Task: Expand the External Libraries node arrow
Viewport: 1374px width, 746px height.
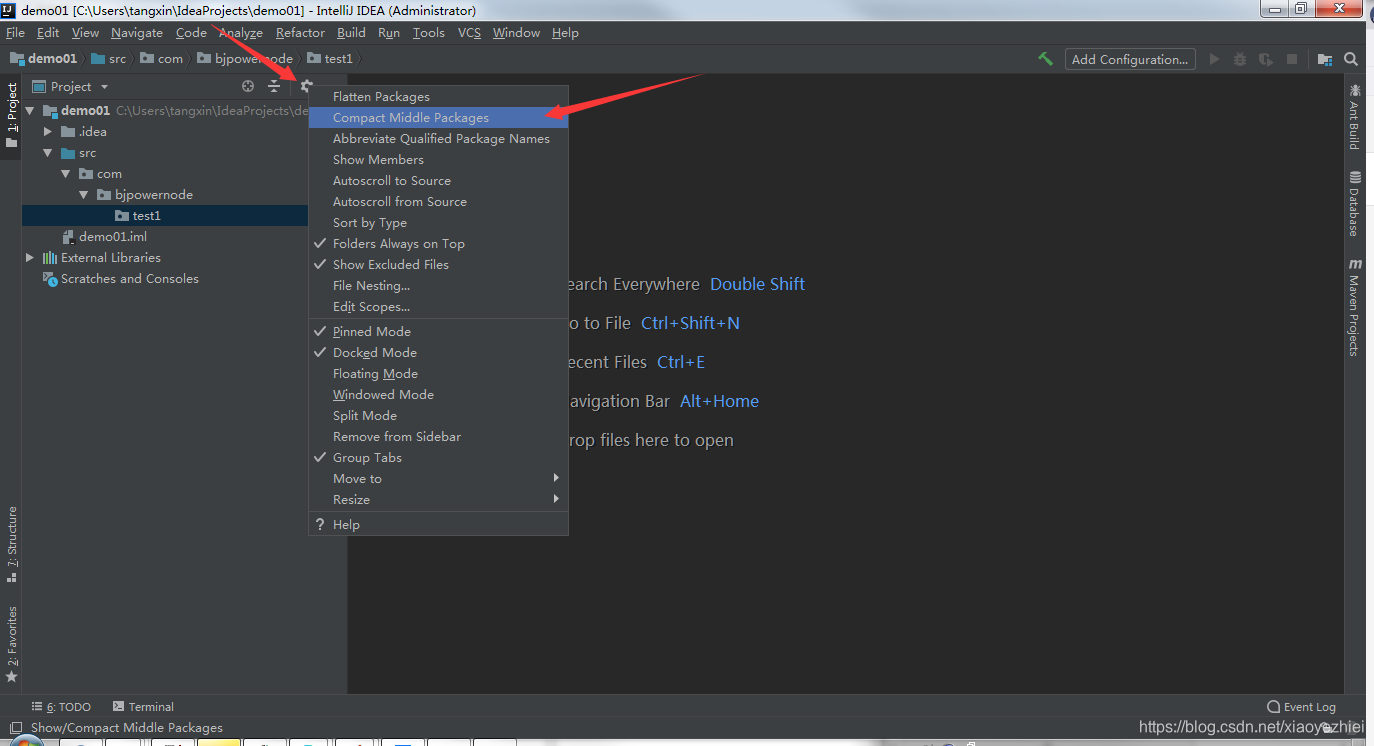Action: point(30,258)
